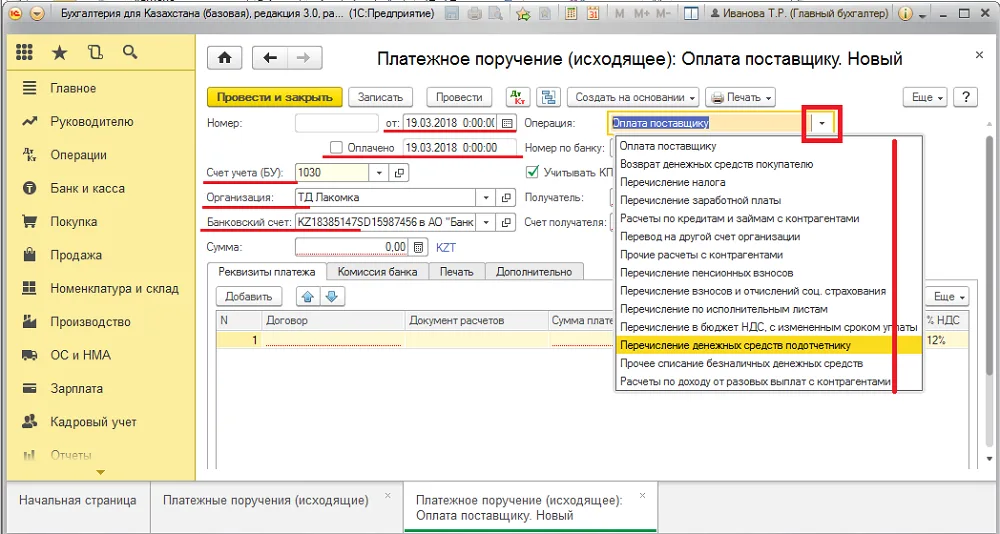The width and height of the screenshot is (1000, 534).
Task: Navigate back with the left arrow
Action: point(270,58)
